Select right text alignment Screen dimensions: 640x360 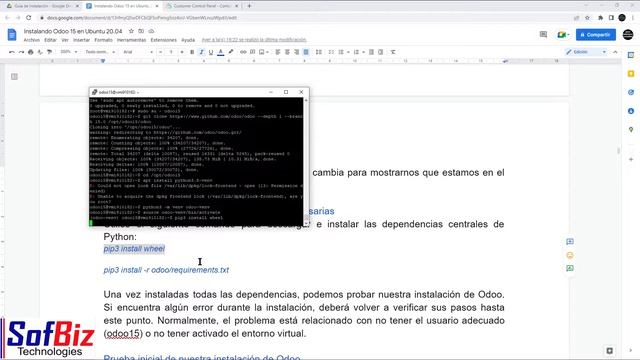click(x=297, y=52)
